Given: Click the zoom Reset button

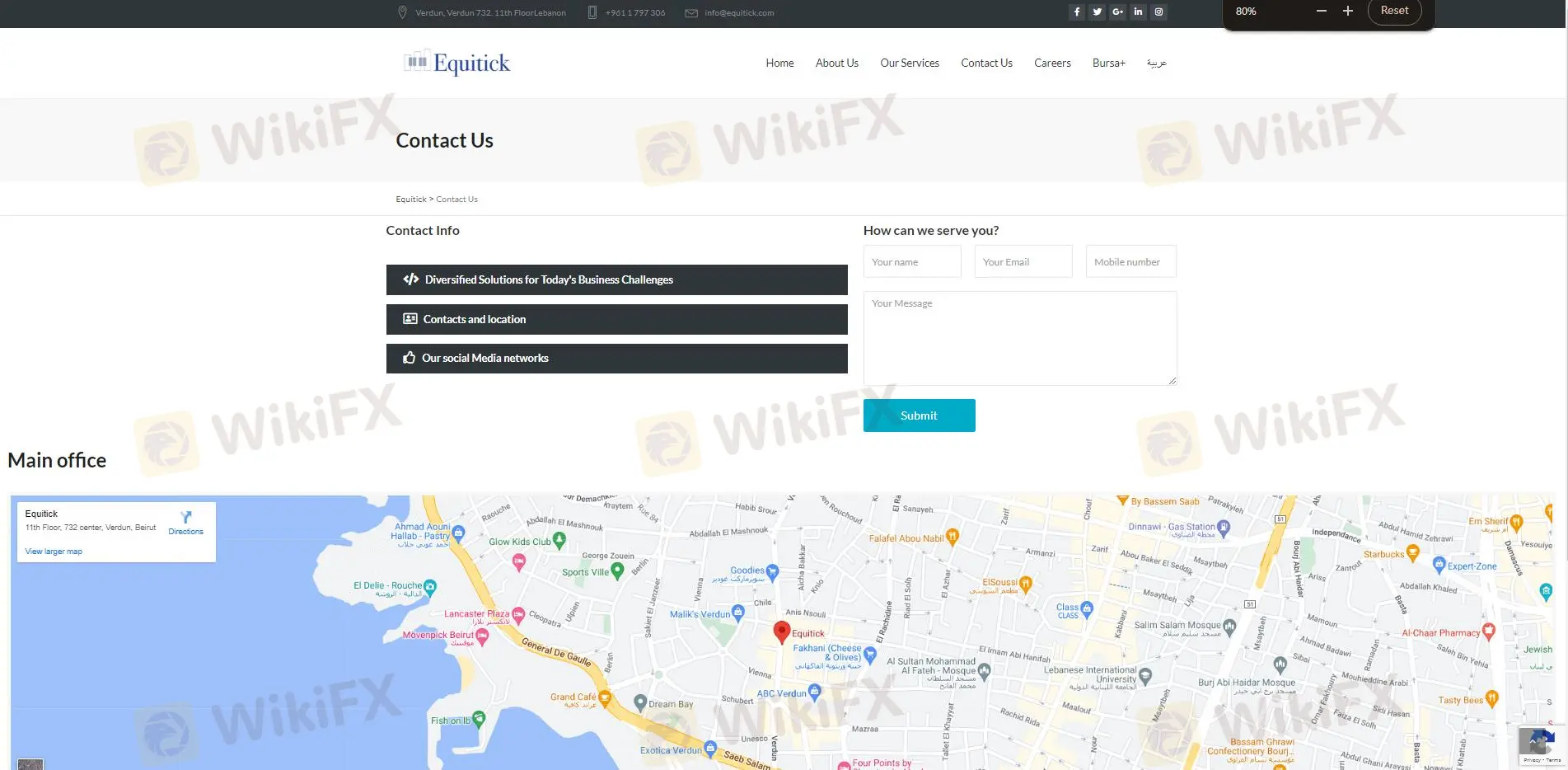Looking at the screenshot, I should pos(1394,12).
